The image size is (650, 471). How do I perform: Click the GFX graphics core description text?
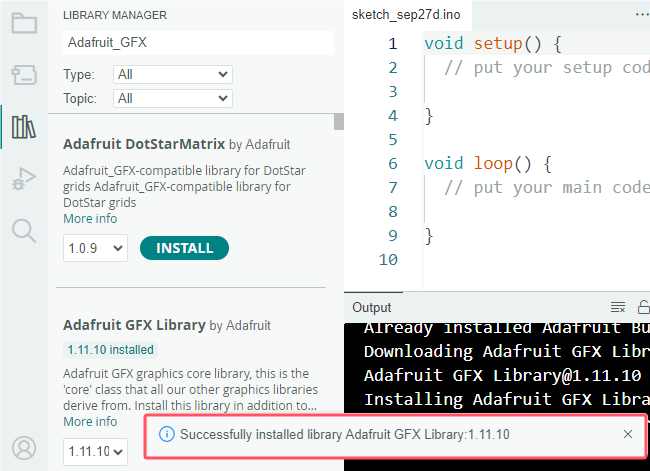click(x=190, y=389)
